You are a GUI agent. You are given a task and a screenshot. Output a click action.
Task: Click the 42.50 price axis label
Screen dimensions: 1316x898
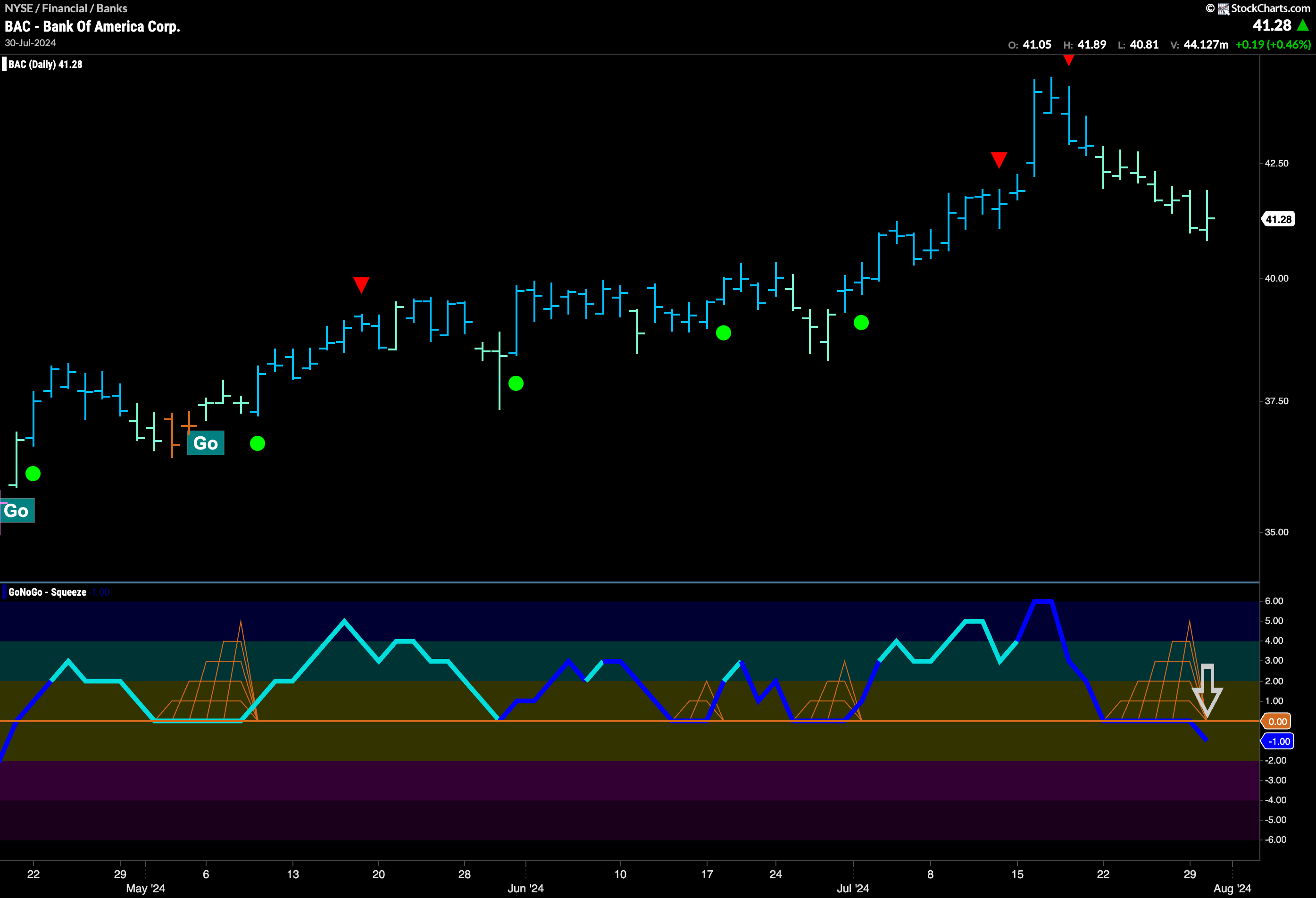point(1276,163)
